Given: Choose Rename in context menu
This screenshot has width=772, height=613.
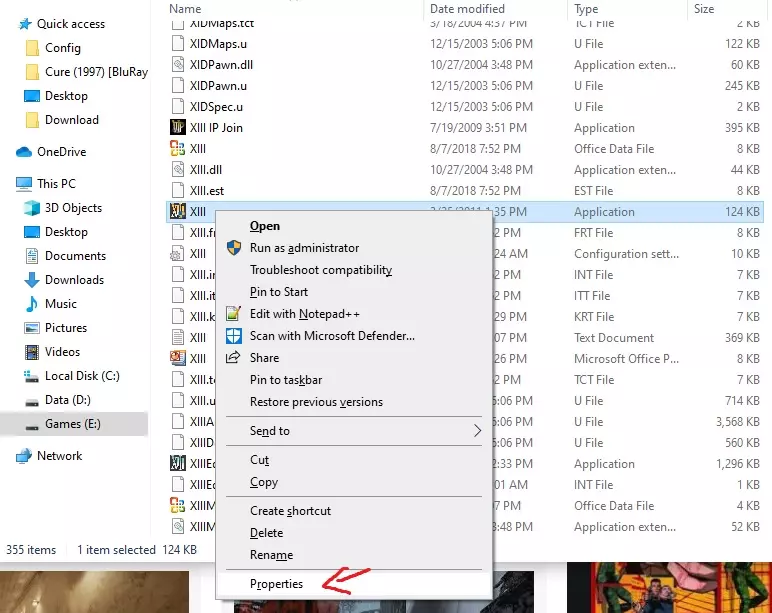Looking at the screenshot, I should [x=271, y=555].
